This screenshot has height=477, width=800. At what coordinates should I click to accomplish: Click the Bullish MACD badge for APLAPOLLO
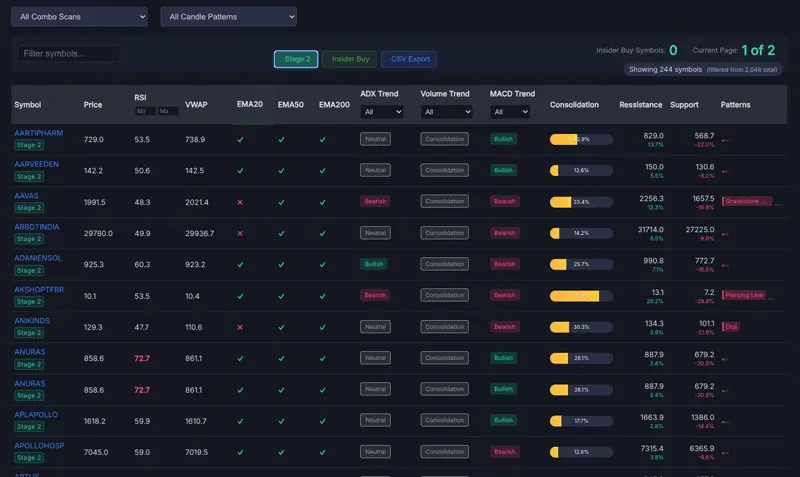(503, 420)
